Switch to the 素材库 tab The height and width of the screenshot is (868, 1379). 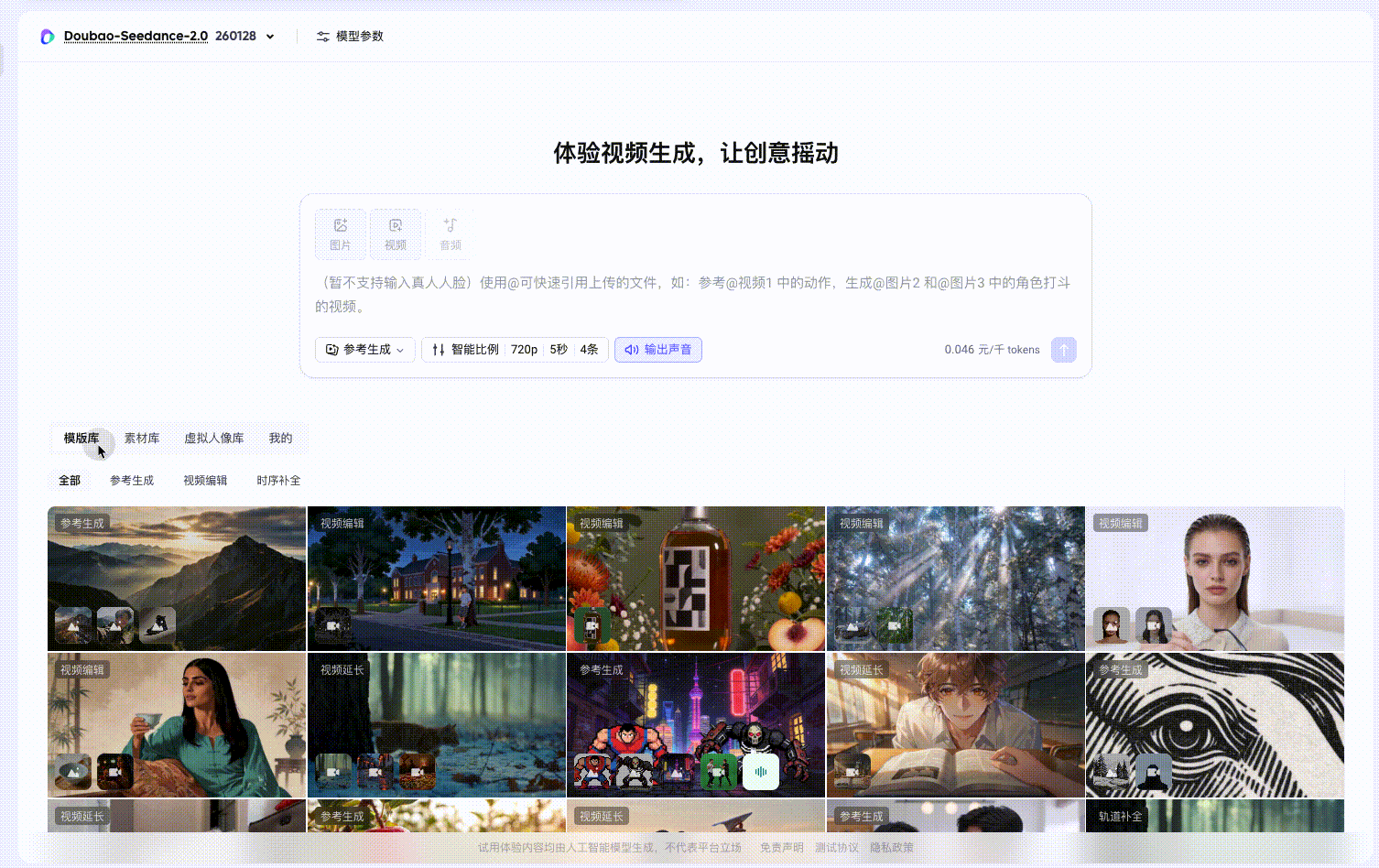142,439
